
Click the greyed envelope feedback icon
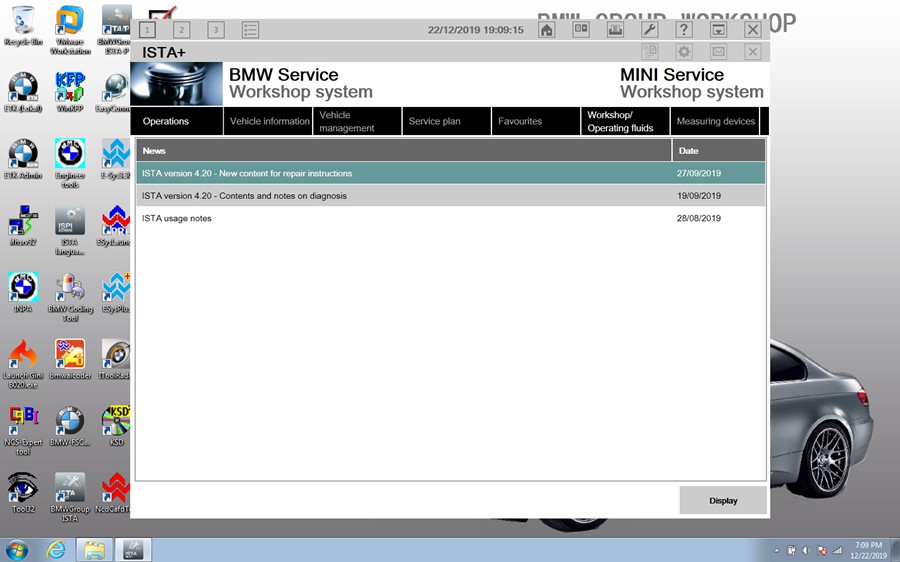coord(718,52)
